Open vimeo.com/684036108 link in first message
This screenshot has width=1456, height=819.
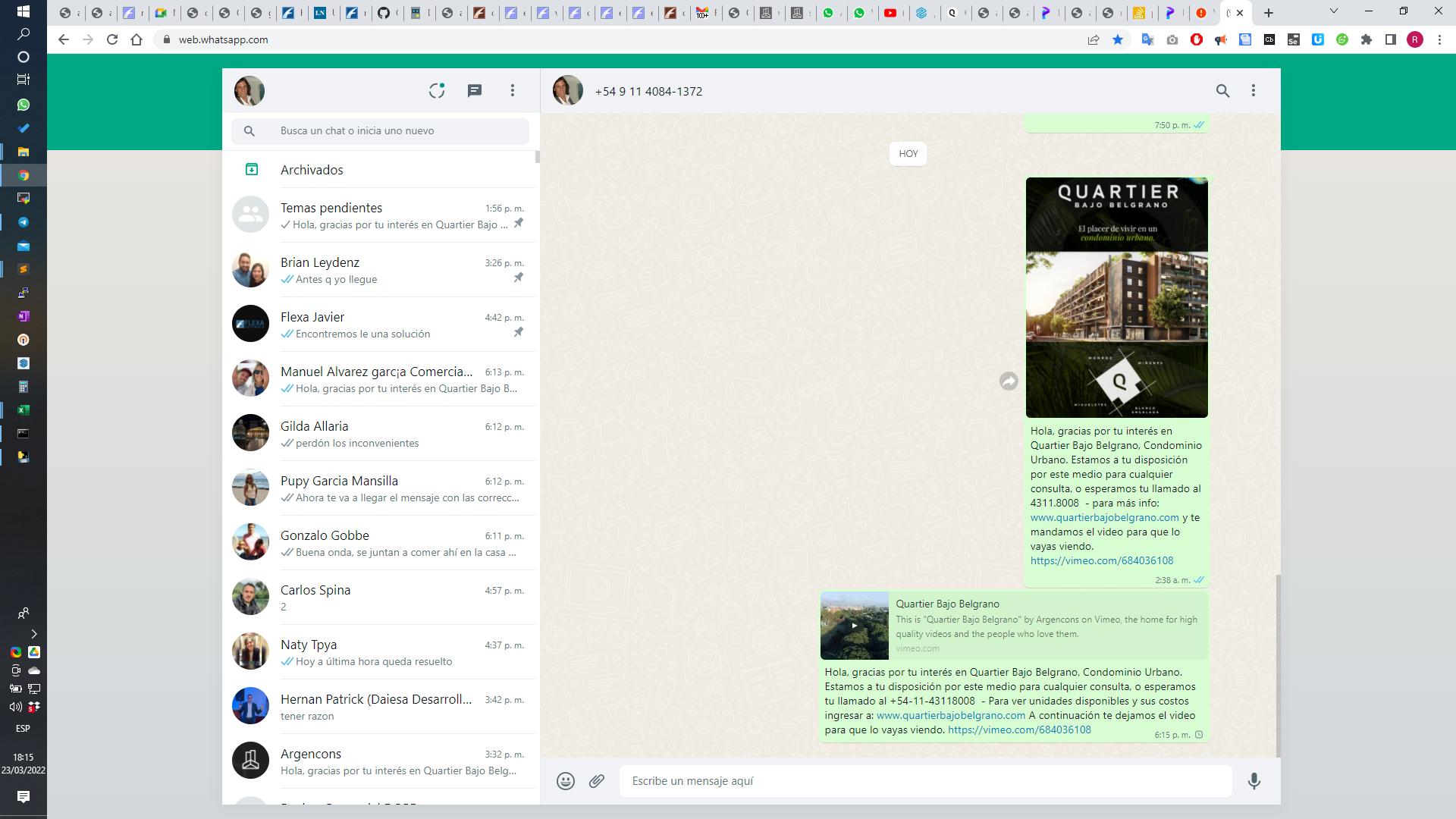[x=1102, y=561]
